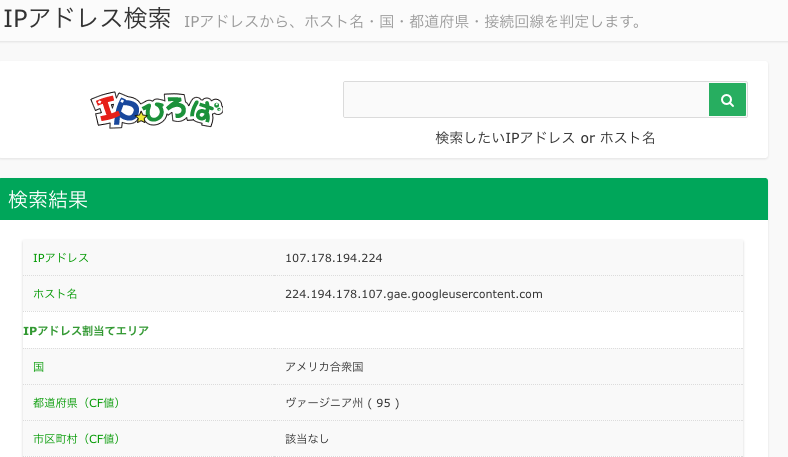Click the IPアドレス検索 page title

click(x=87, y=19)
